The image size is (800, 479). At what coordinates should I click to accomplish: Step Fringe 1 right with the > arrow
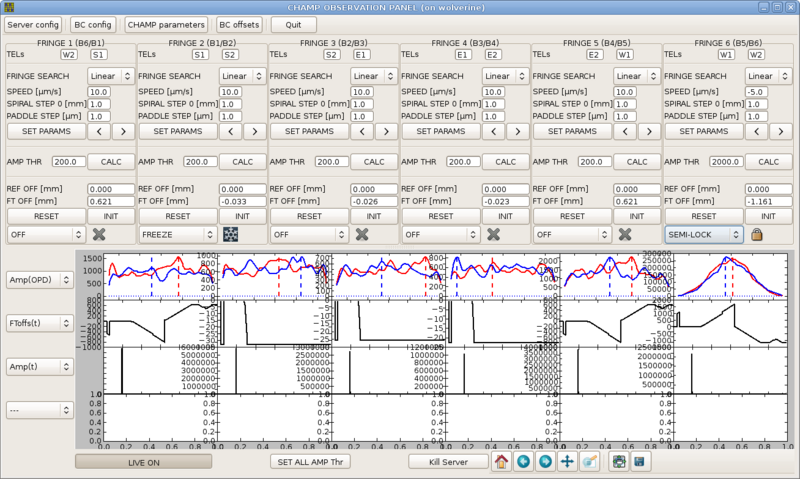(123, 131)
